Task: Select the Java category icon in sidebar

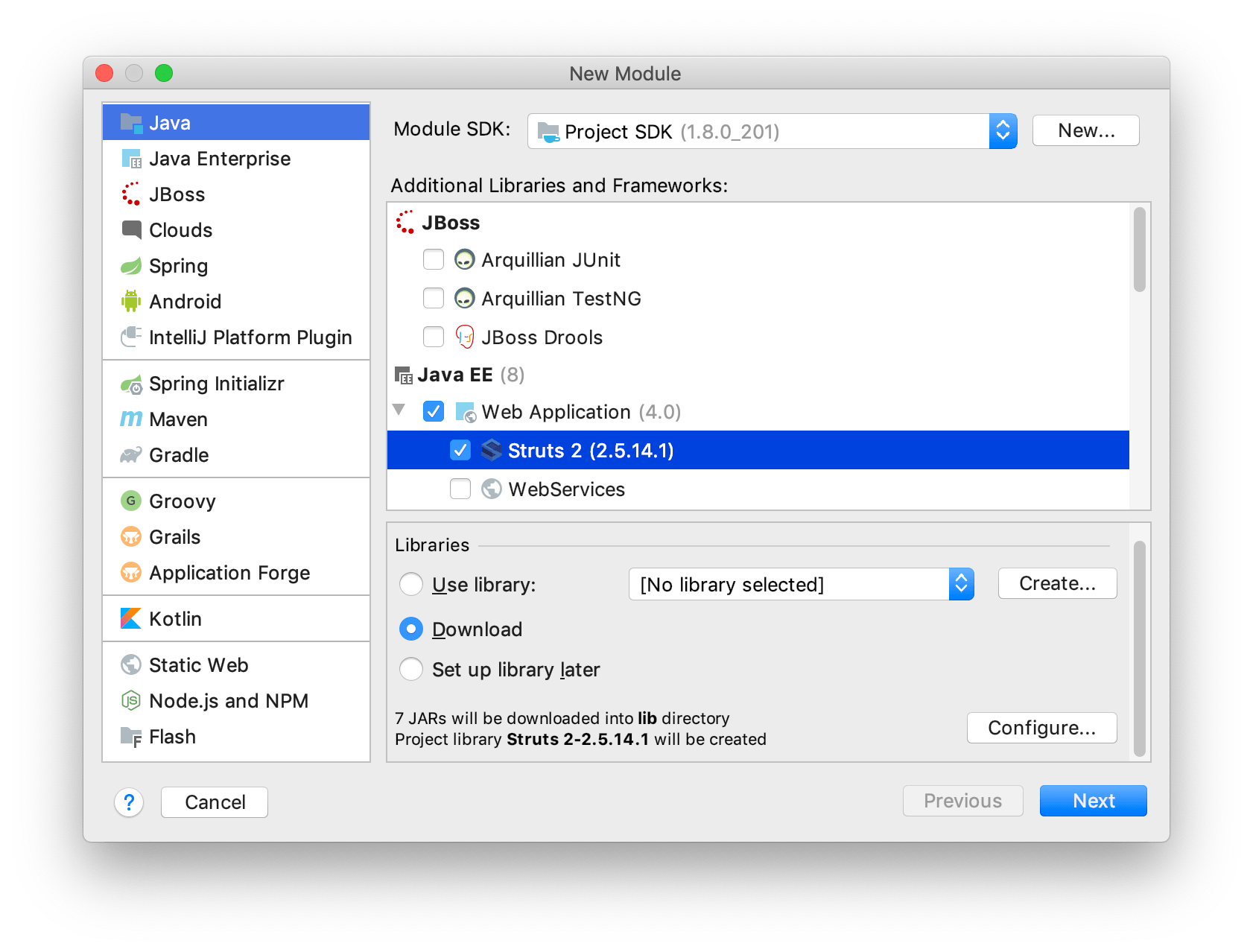Action: [131, 122]
